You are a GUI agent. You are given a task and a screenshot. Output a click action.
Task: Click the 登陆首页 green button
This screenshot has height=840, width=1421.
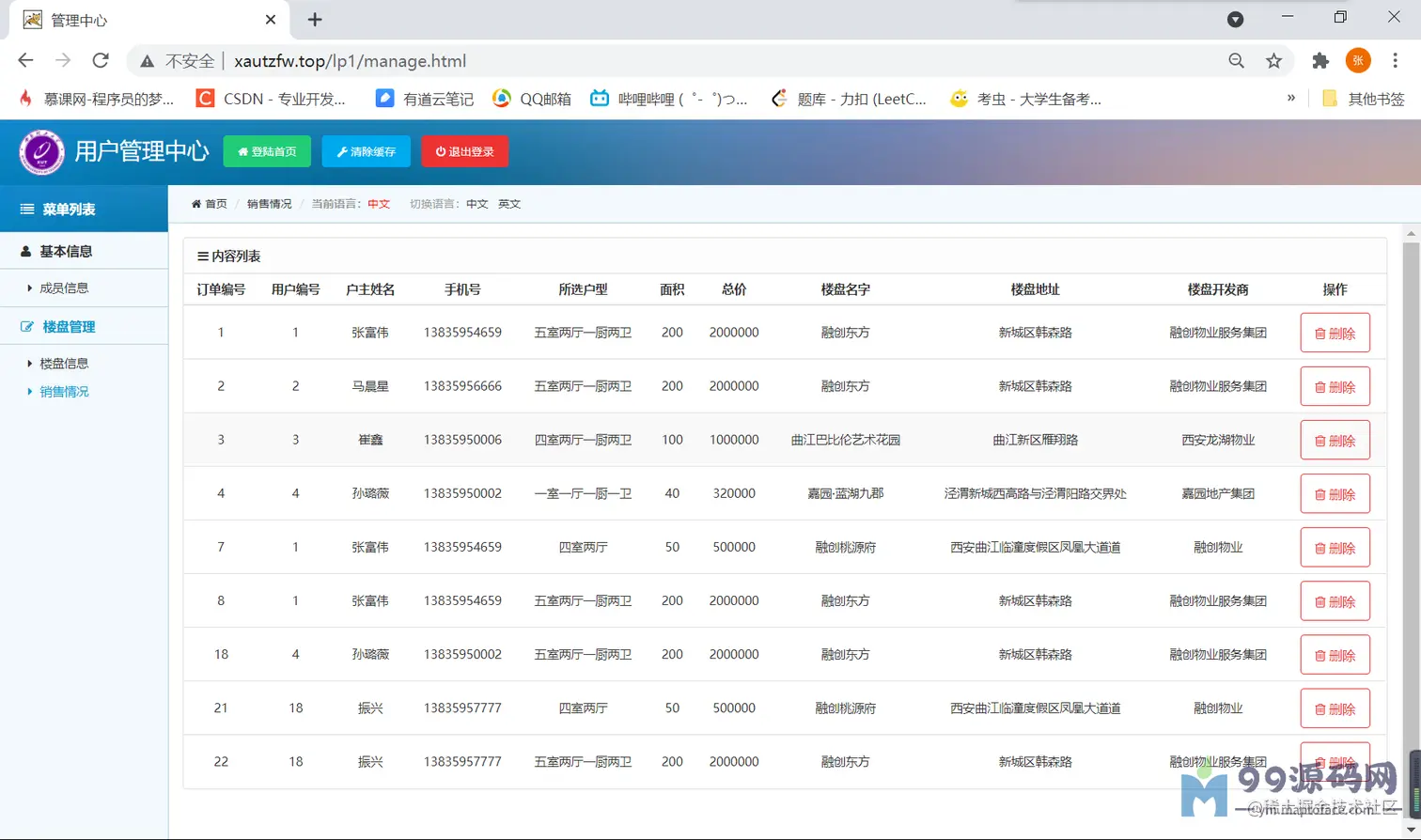coord(267,151)
